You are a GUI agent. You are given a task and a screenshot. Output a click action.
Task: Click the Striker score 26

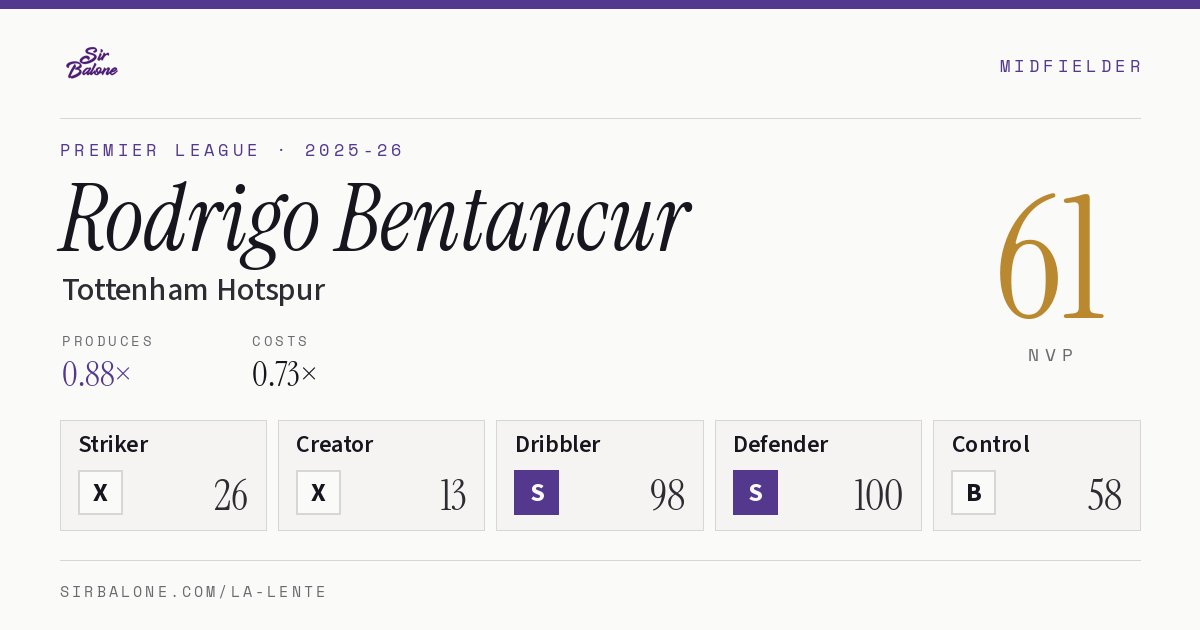coord(230,495)
